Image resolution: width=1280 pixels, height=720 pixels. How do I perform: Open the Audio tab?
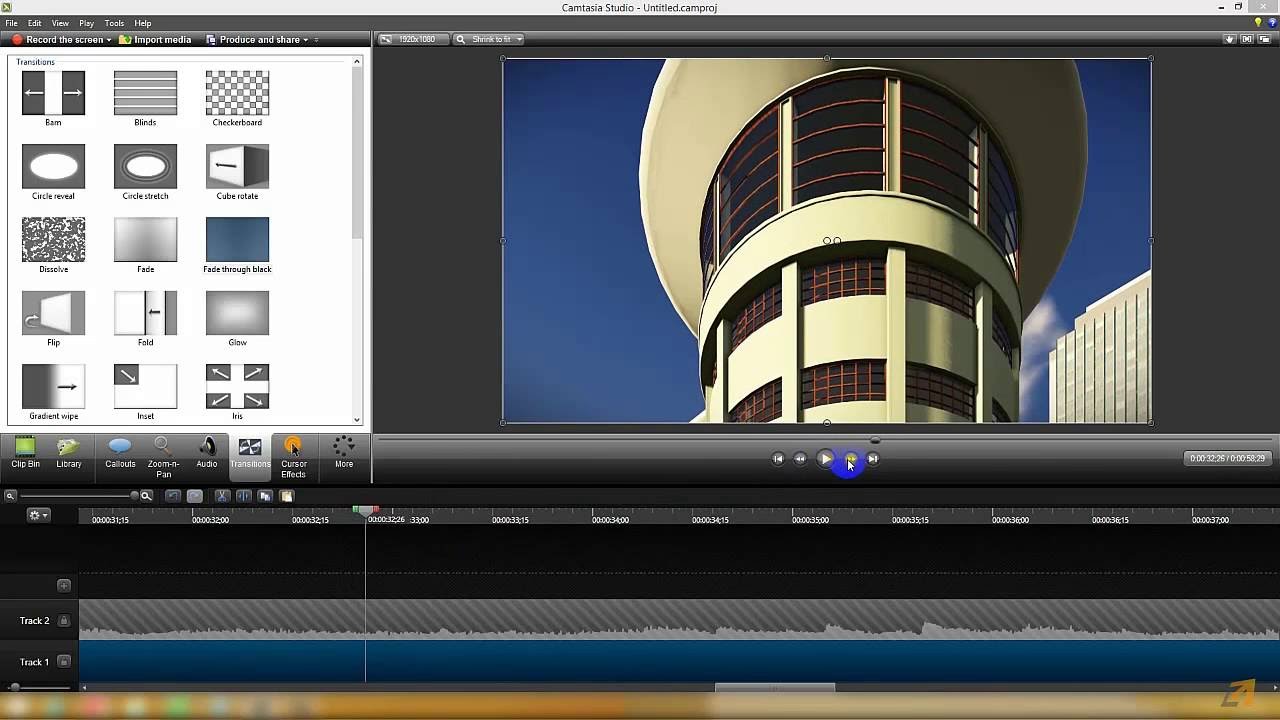[207, 453]
